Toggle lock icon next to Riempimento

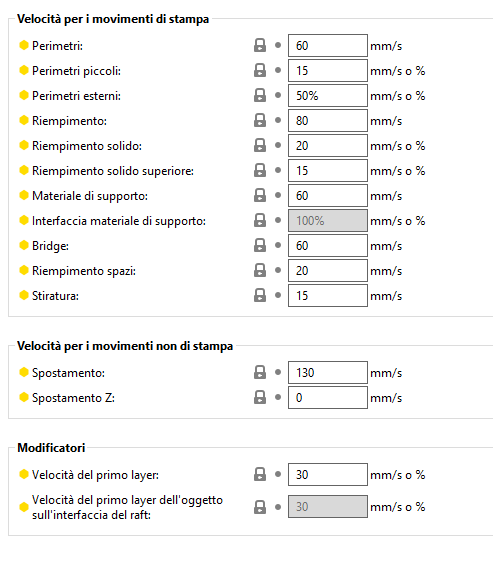[x=260, y=120]
